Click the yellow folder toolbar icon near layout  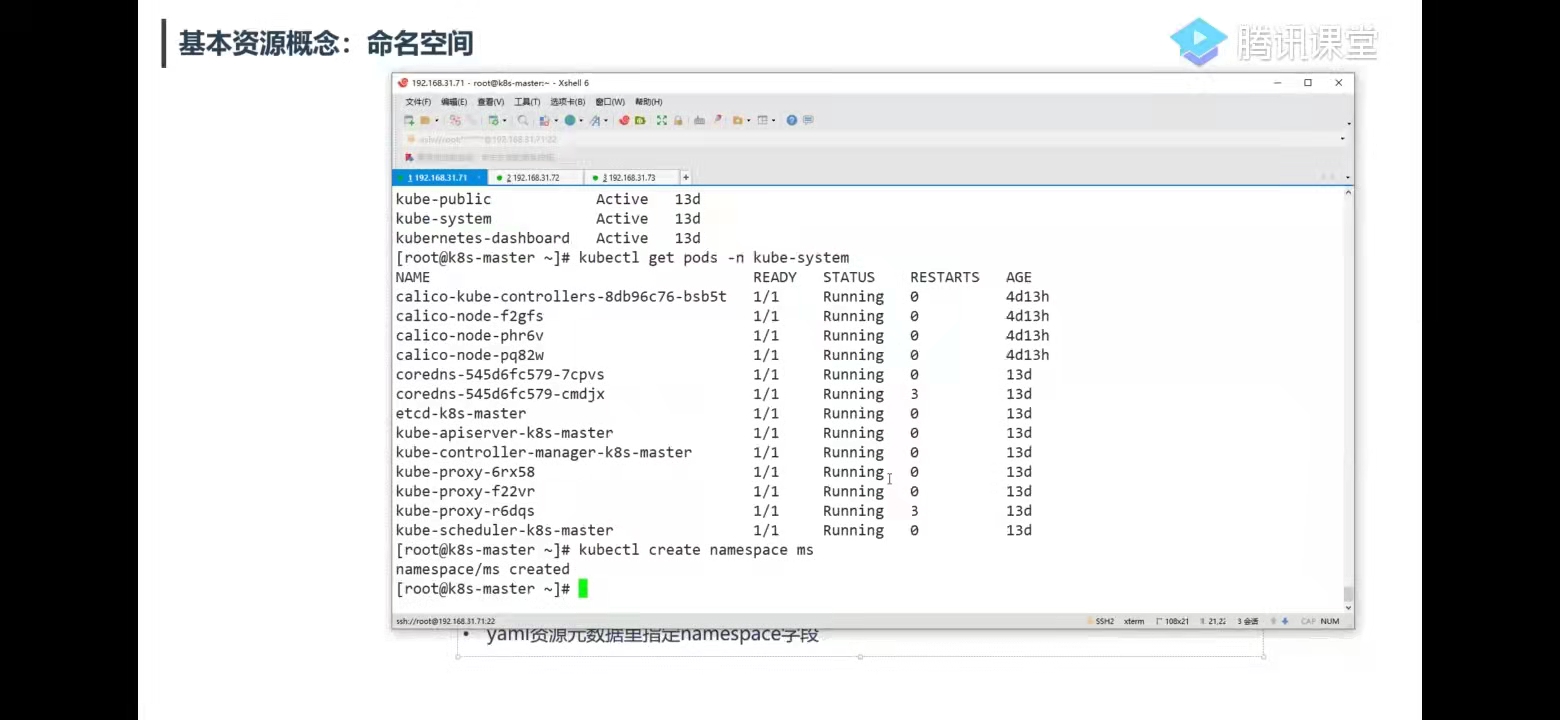click(737, 120)
